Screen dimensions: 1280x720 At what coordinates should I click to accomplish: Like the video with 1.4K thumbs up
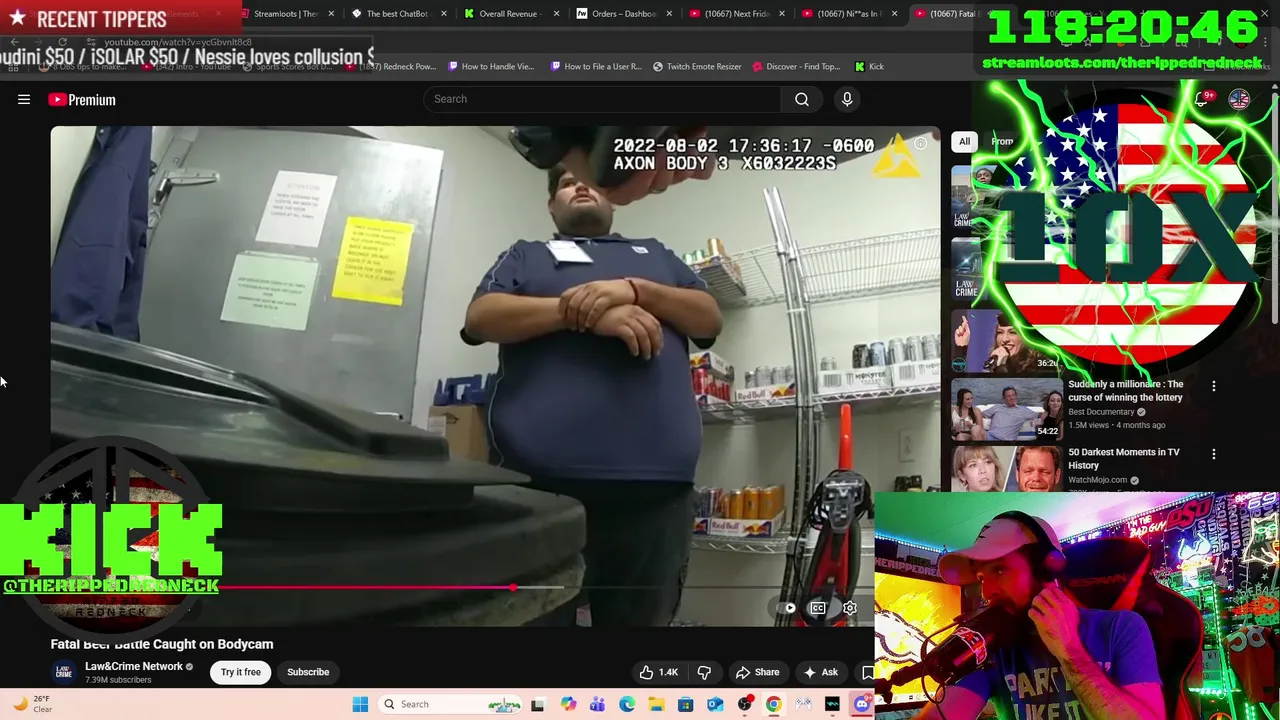(x=659, y=672)
